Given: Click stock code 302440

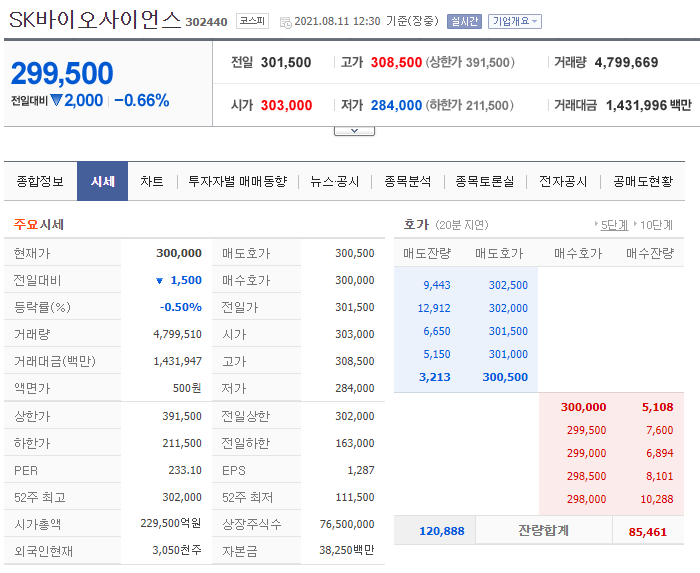Looking at the screenshot, I should click(206, 22).
